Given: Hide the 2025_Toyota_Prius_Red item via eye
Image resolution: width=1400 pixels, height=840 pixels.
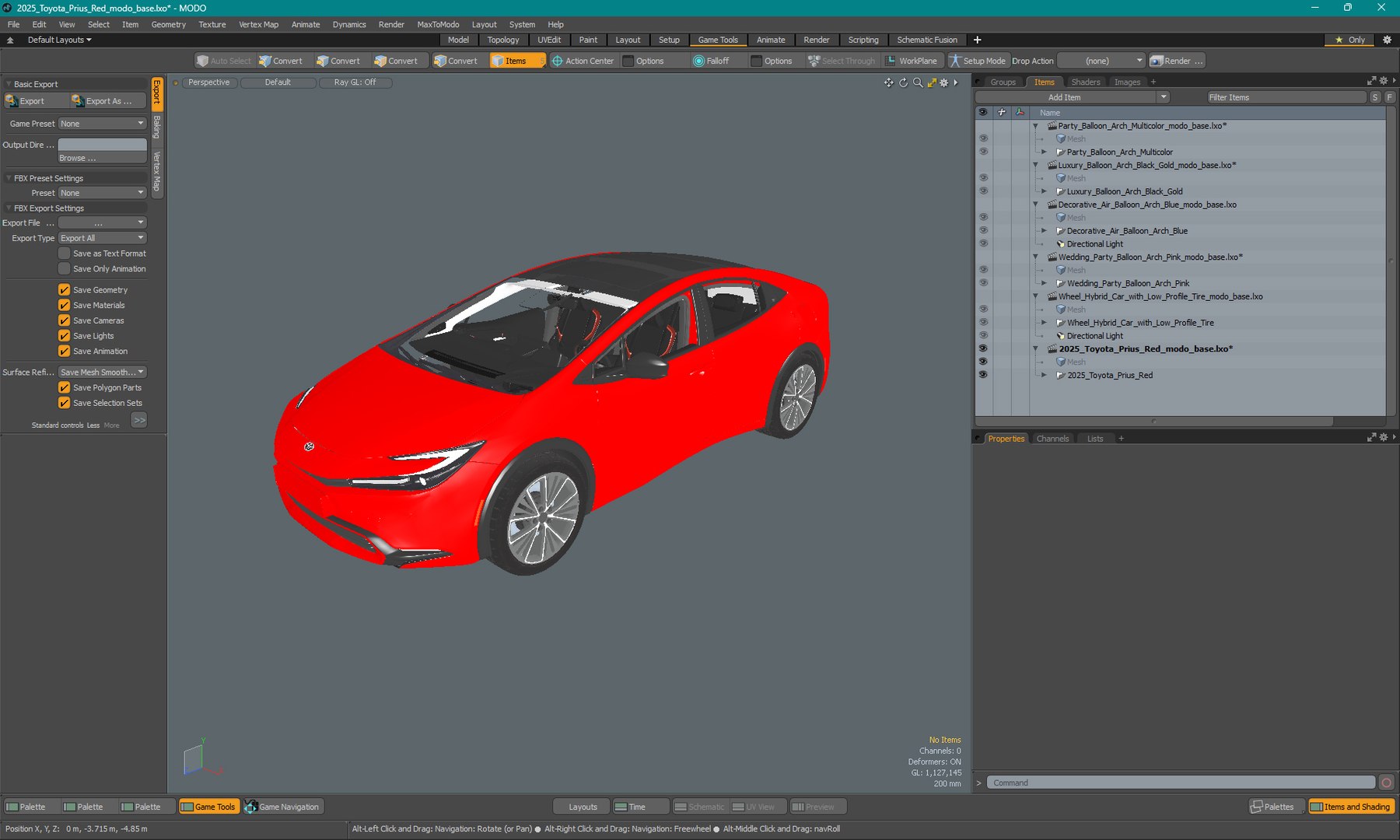Looking at the screenshot, I should tap(983, 375).
